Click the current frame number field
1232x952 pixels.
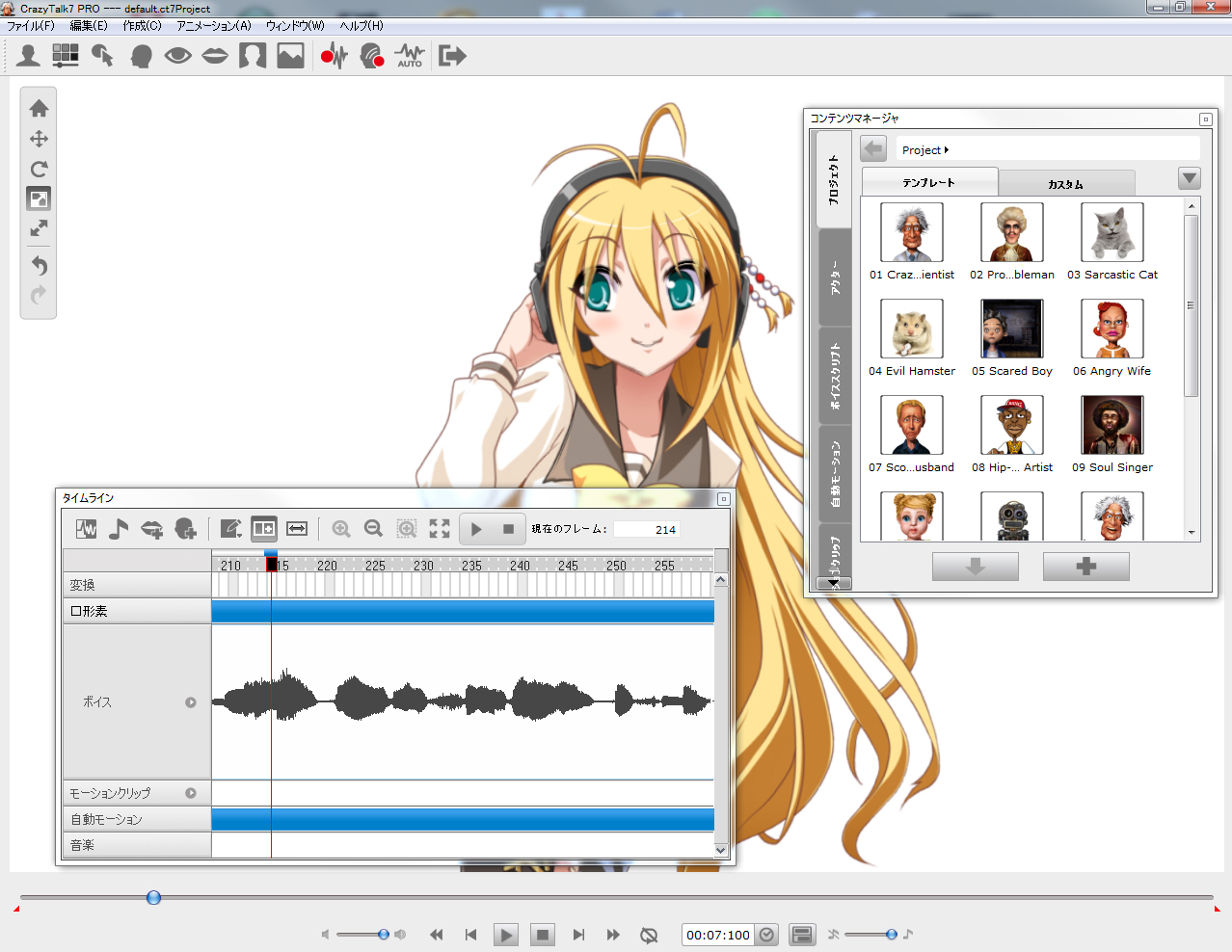pyautogui.click(x=647, y=529)
